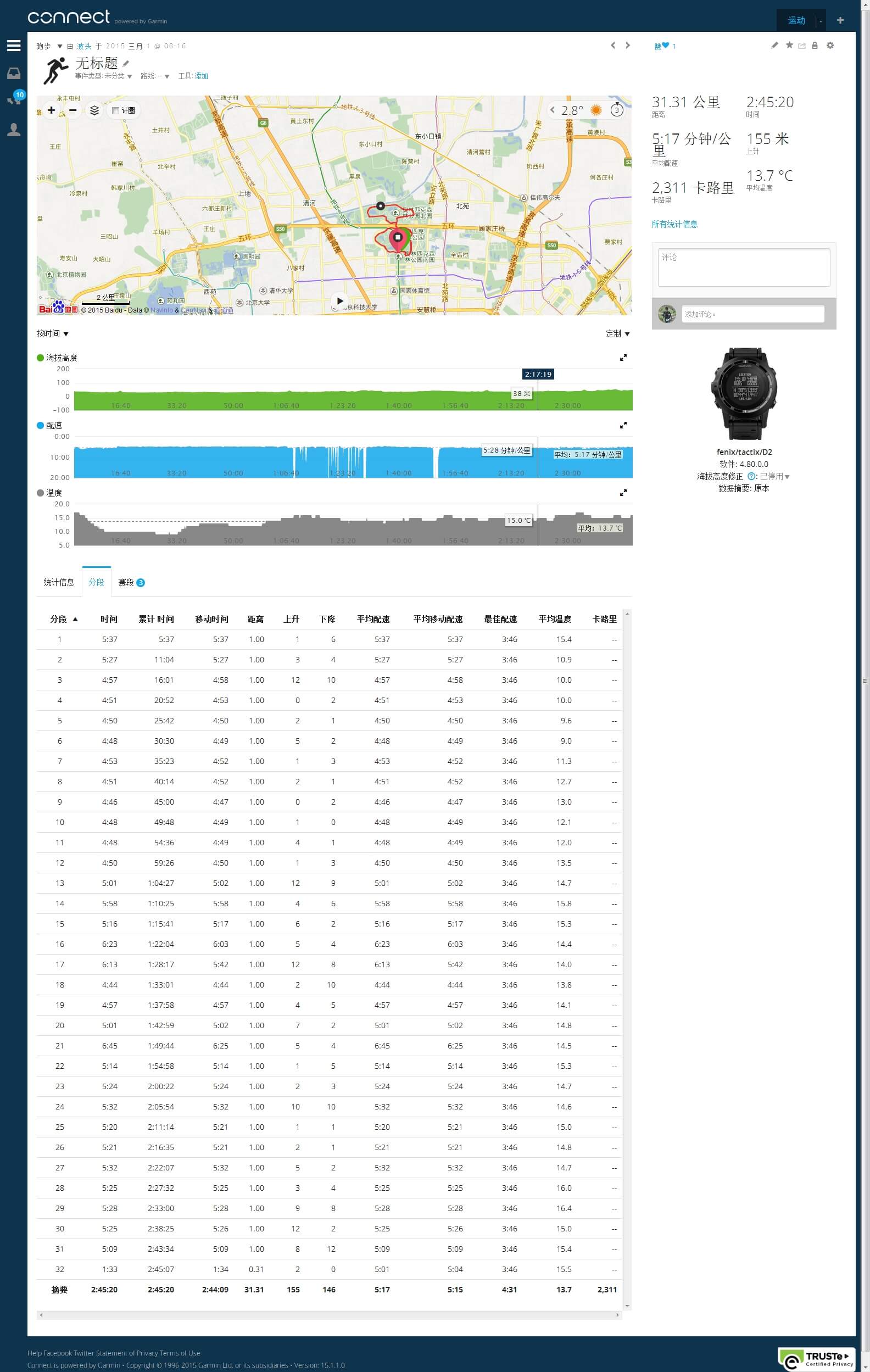Open the inbox tray icon in sidebar

click(x=14, y=74)
